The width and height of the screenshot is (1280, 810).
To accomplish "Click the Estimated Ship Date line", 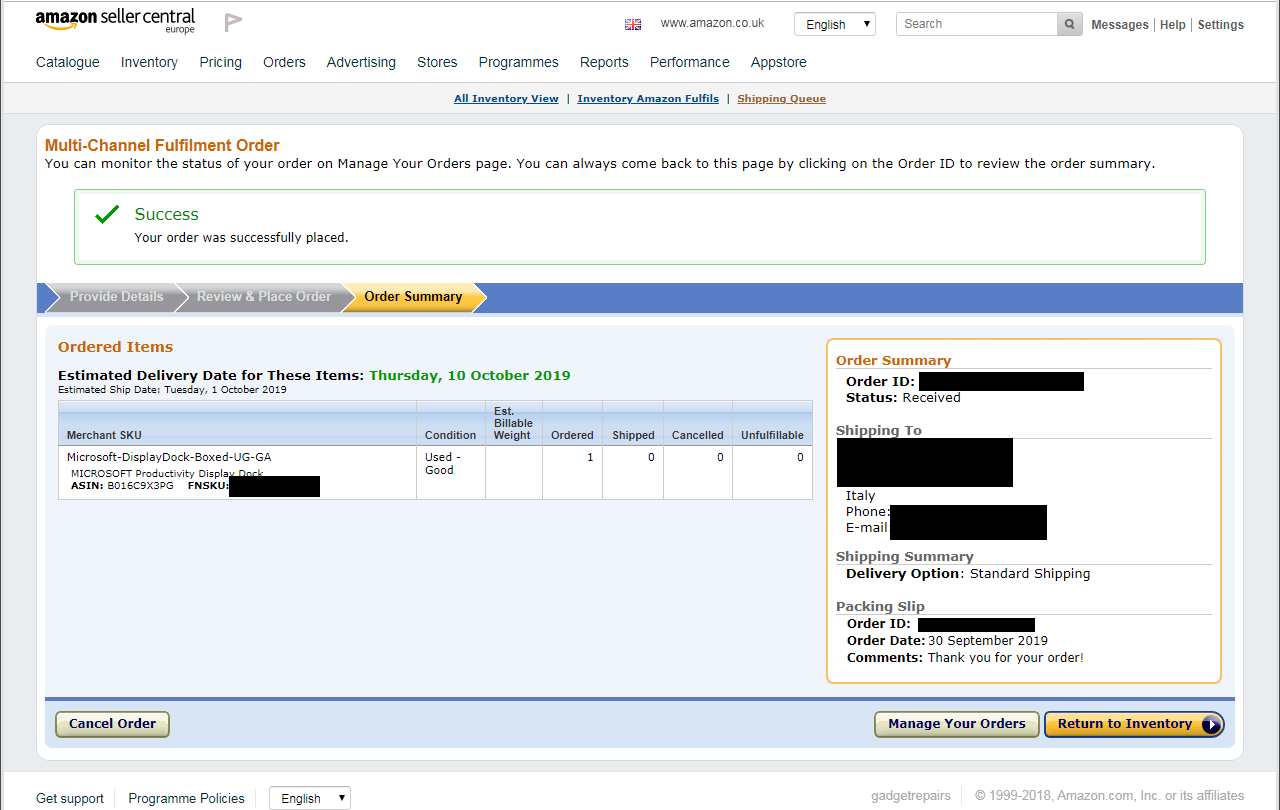I will point(172,390).
